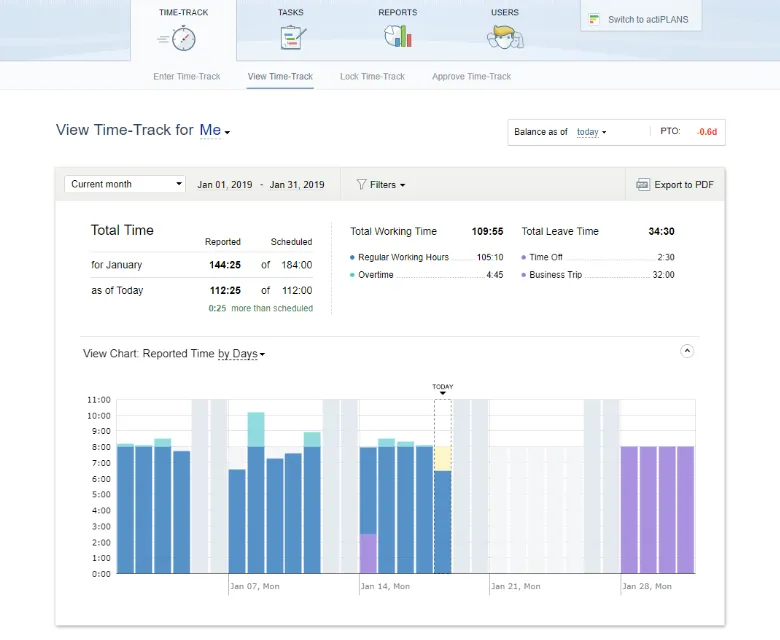Open the Users avatar icon
The height and width of the screenshot is (640, 780).
point(505,37)
